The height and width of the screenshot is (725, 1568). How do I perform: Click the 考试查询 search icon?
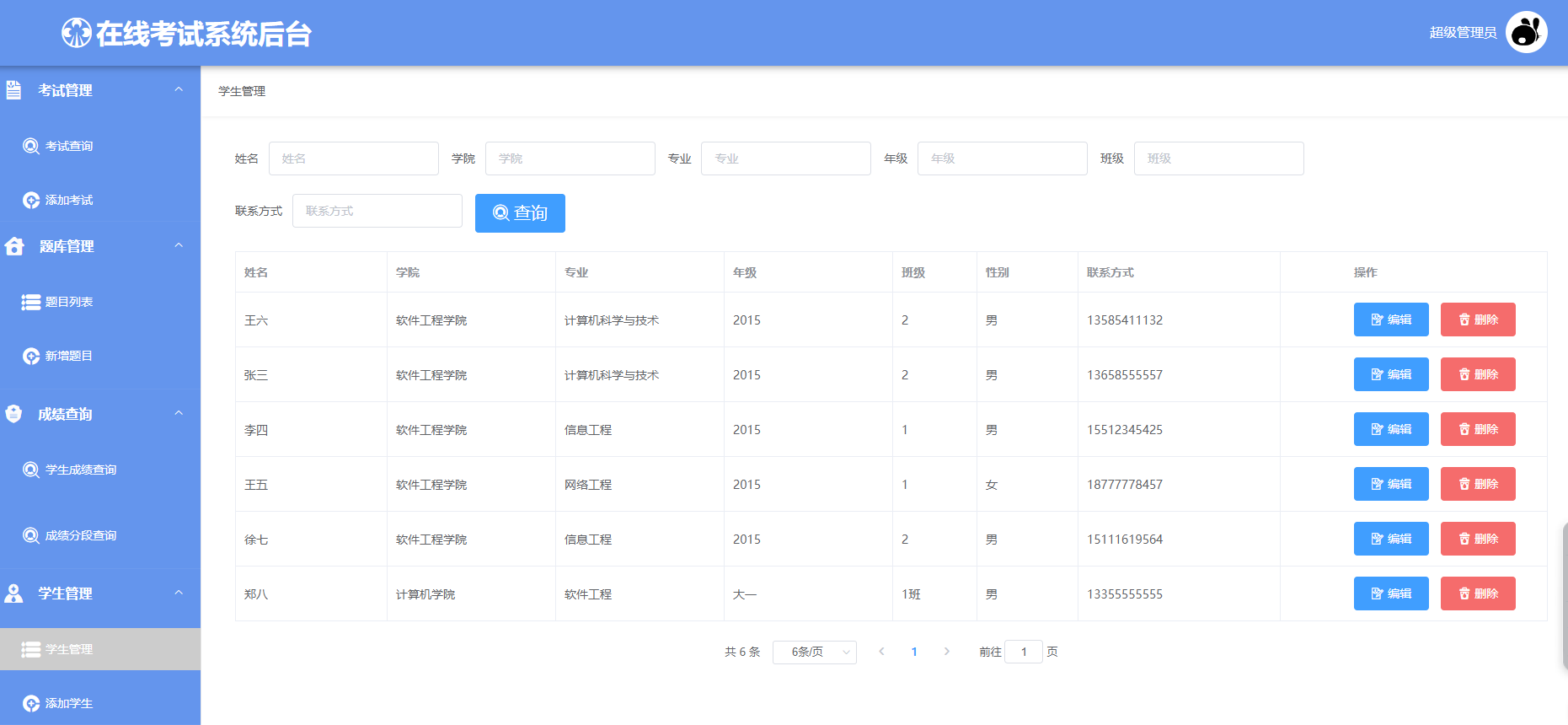31,146
